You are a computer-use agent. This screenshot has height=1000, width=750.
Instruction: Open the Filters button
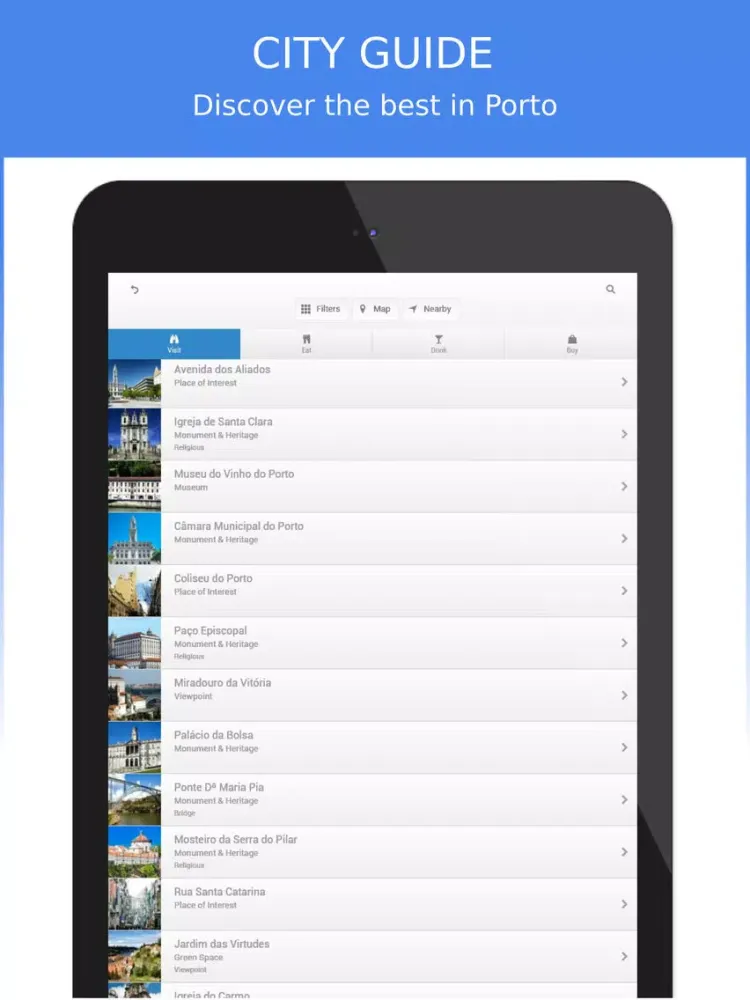coord(321,309)
